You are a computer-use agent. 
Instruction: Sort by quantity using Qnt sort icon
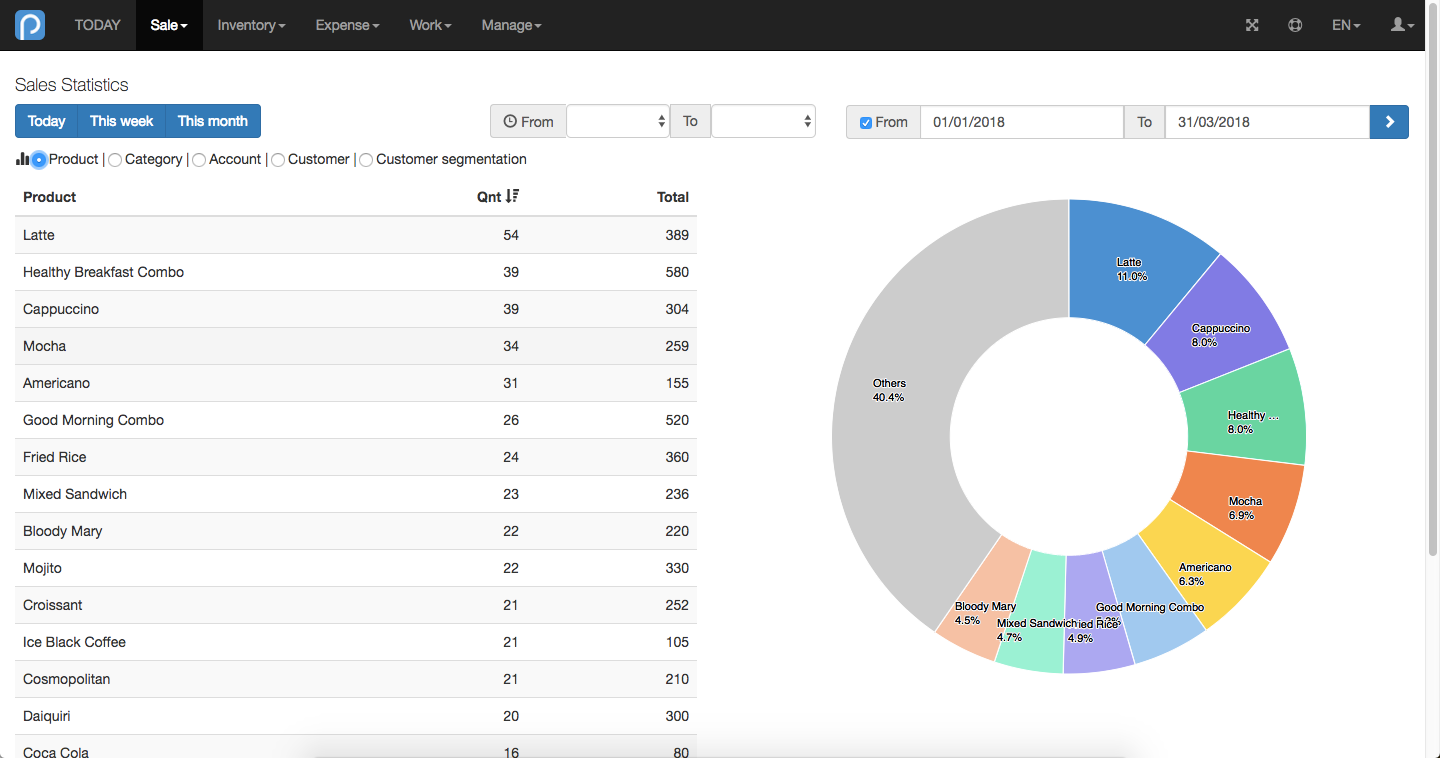(512, 196)
